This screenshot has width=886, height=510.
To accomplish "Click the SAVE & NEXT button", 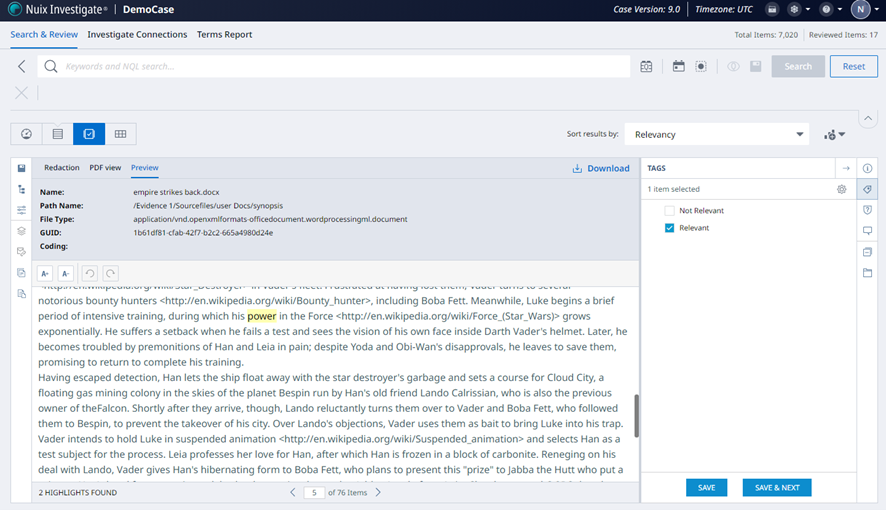I will (x=776, y=488).
